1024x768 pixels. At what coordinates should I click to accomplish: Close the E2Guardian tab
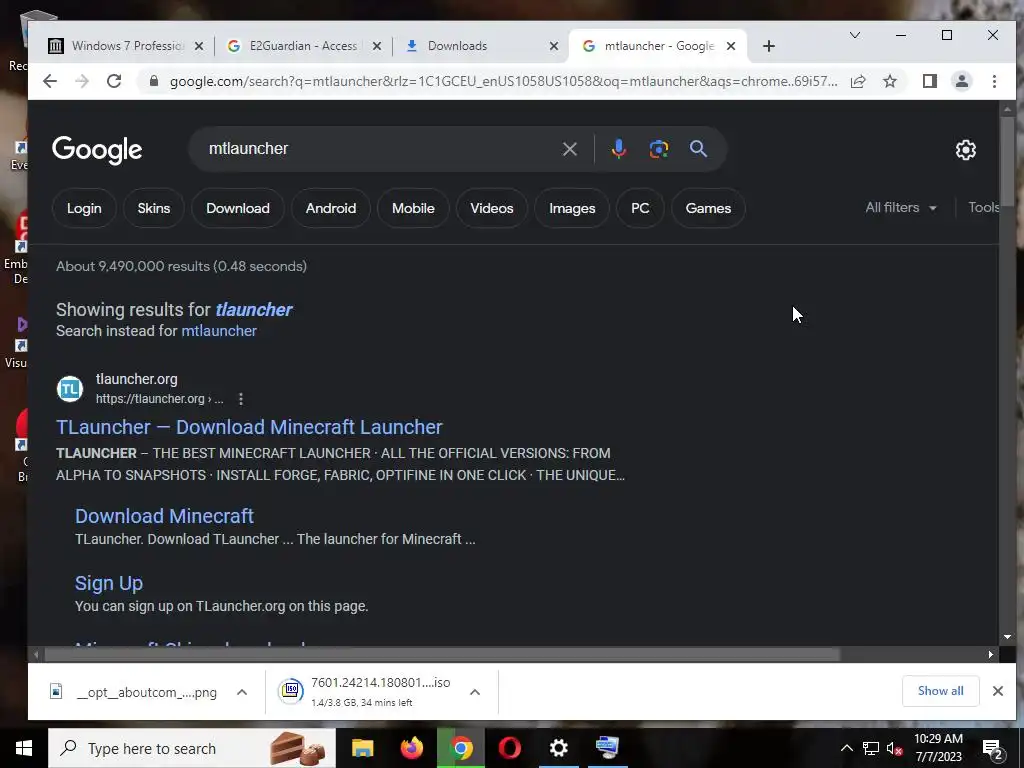[377, 46]
